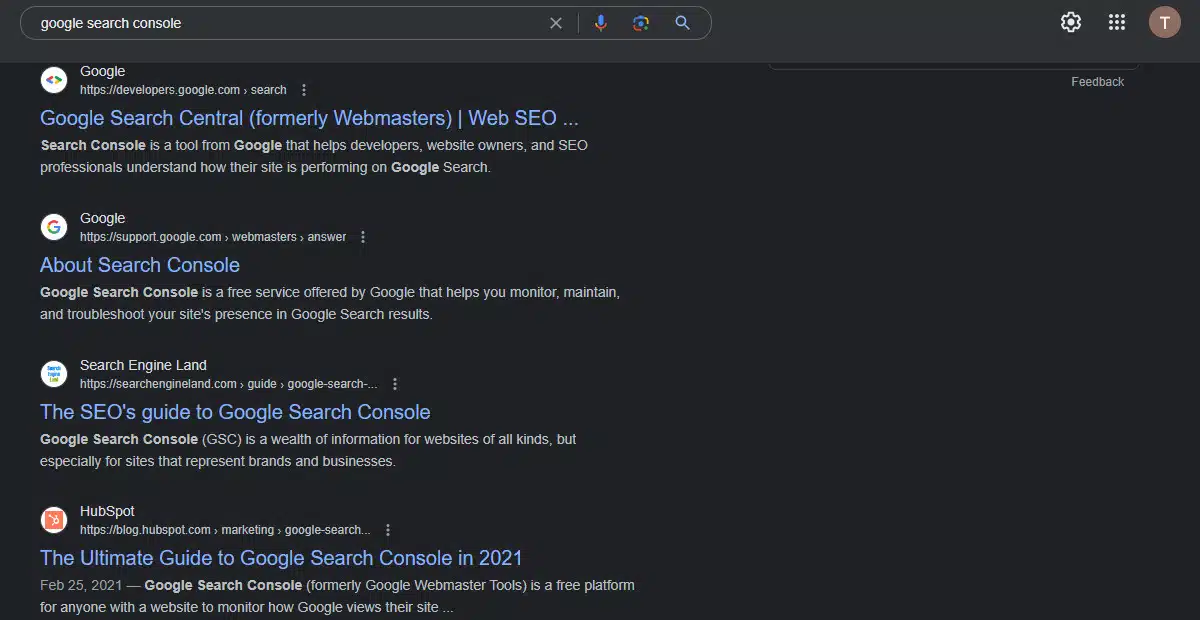
Task: Open more options for searchengineland.com result
Action: (x=395, y=384)
